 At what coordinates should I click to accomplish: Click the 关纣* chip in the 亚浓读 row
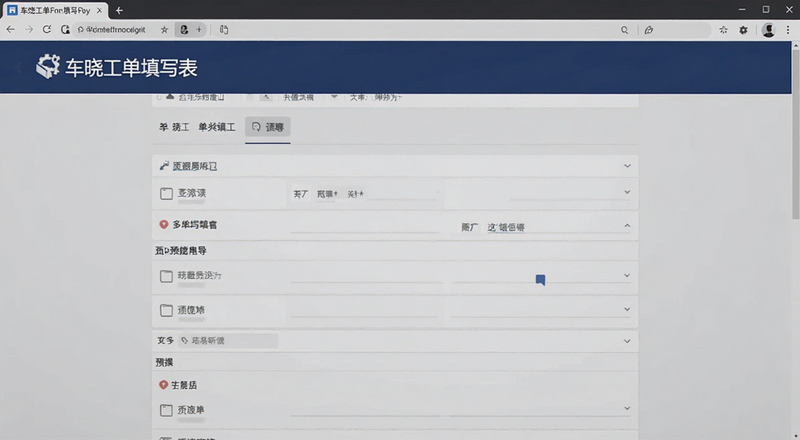[355, 194]
